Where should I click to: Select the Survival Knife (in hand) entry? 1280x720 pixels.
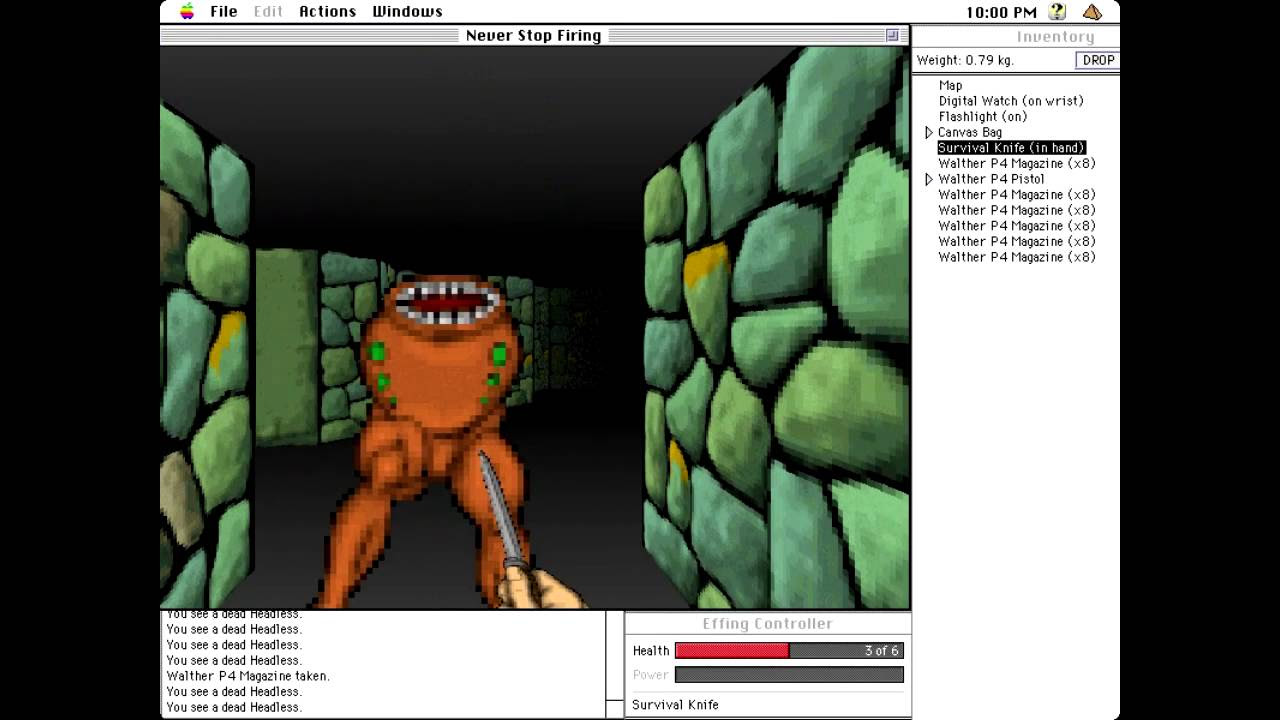coord(1011,148)
